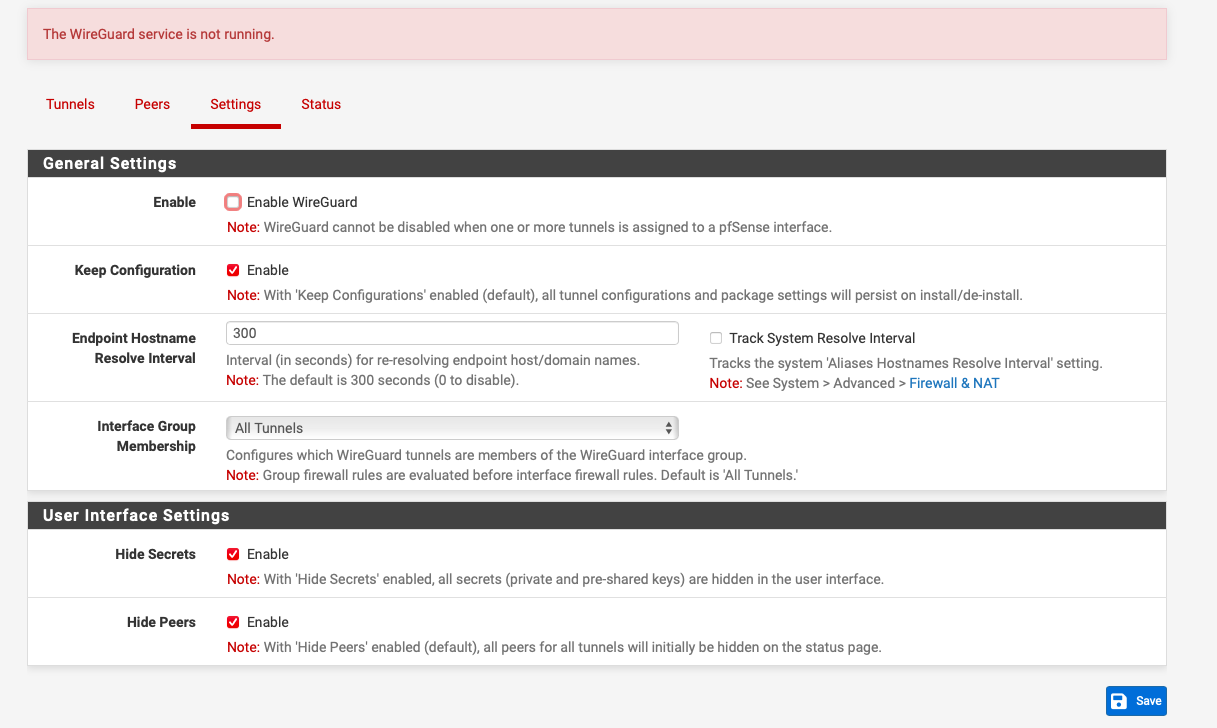
Task: Follow the Firewall & NAT link
Action: [953, 383]
